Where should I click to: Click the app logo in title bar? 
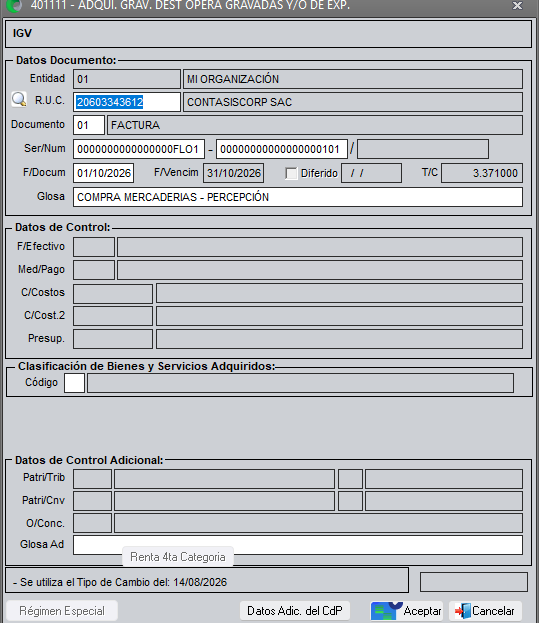[x=14, y=6]
